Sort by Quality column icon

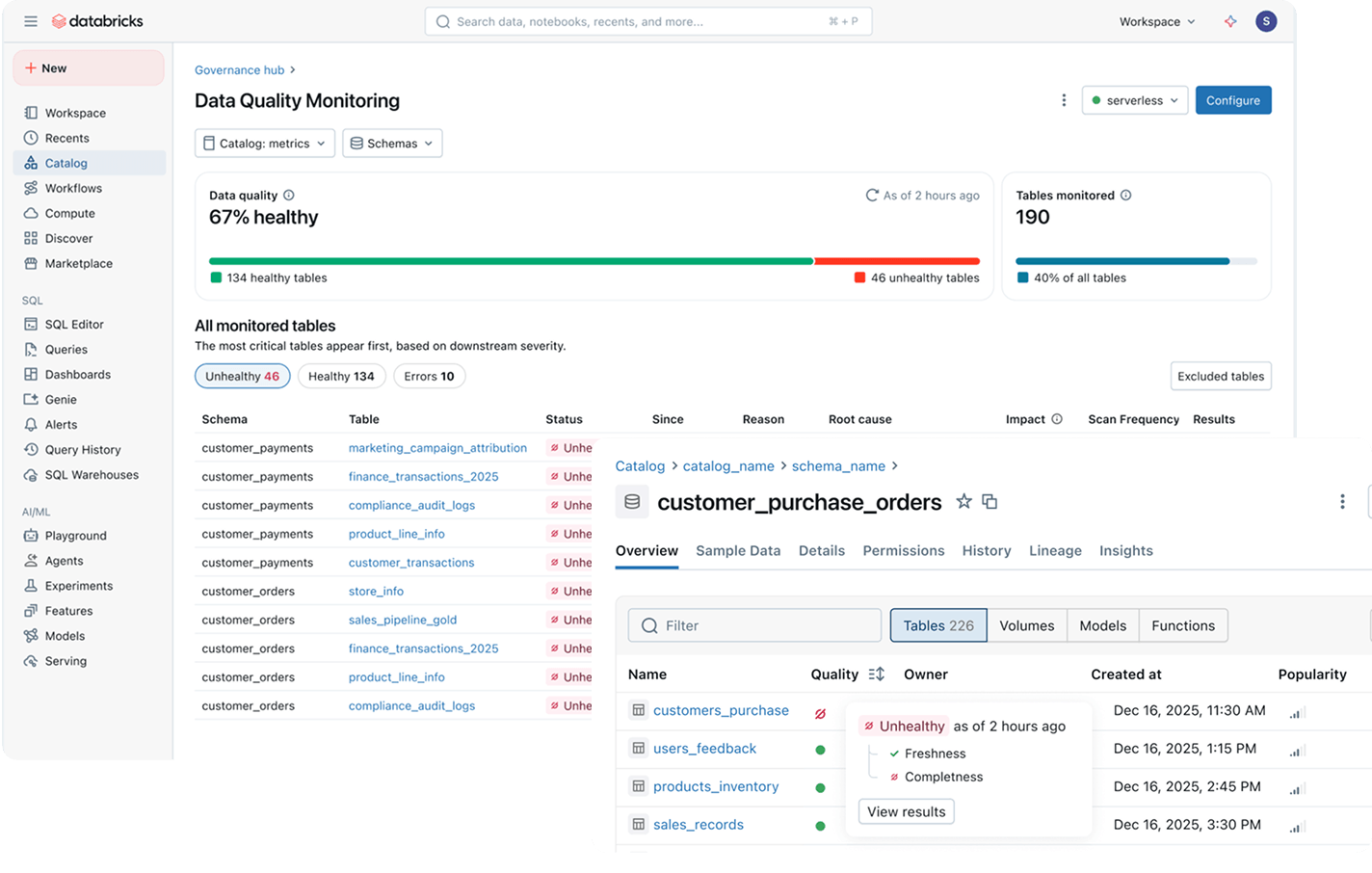(x=876, y=675)
